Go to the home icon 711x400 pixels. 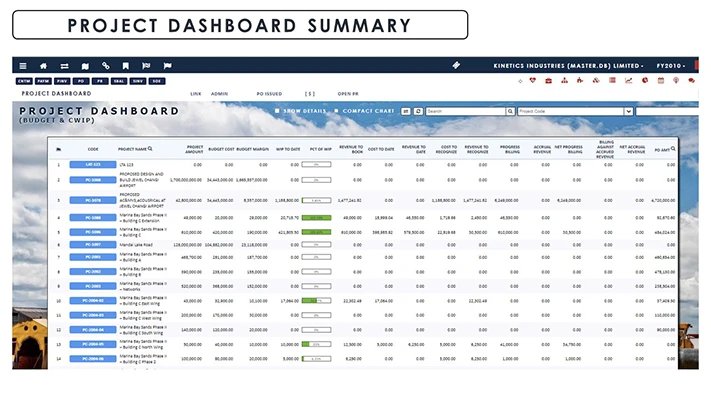point(44,65)
